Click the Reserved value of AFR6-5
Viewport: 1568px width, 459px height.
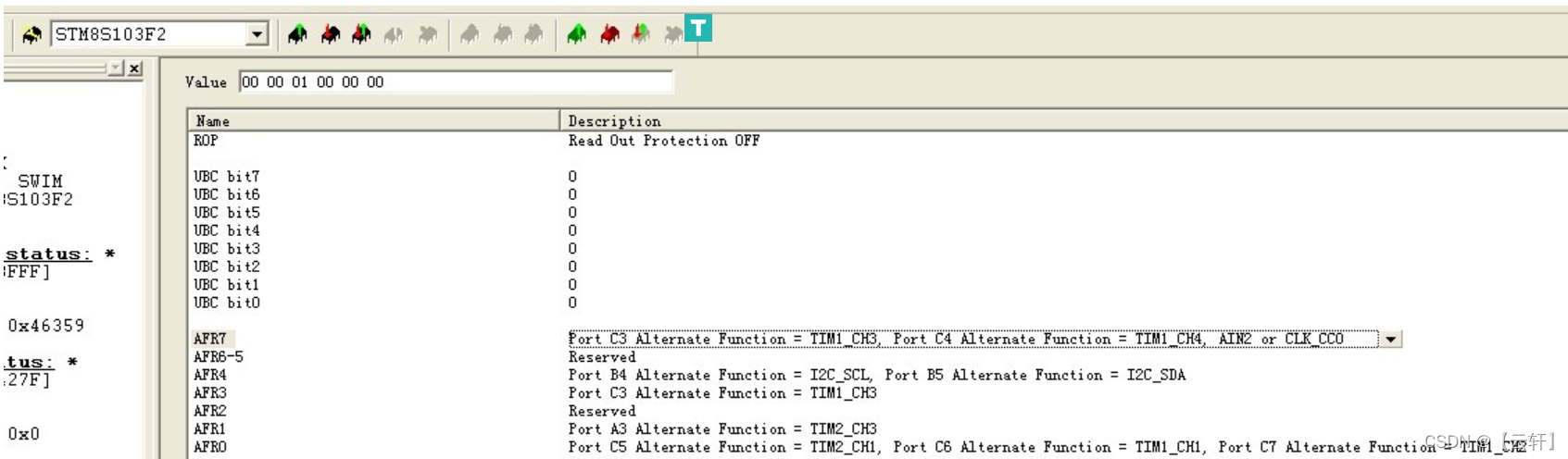point(602,357)
